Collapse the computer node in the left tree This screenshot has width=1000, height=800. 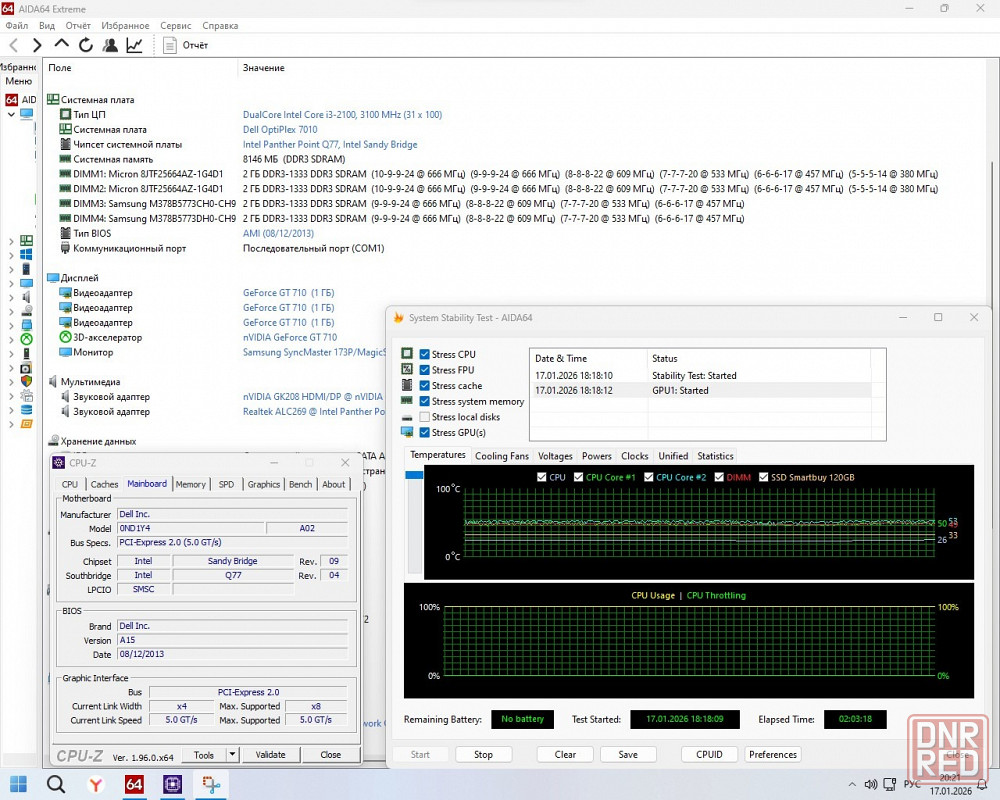[11, 114]
